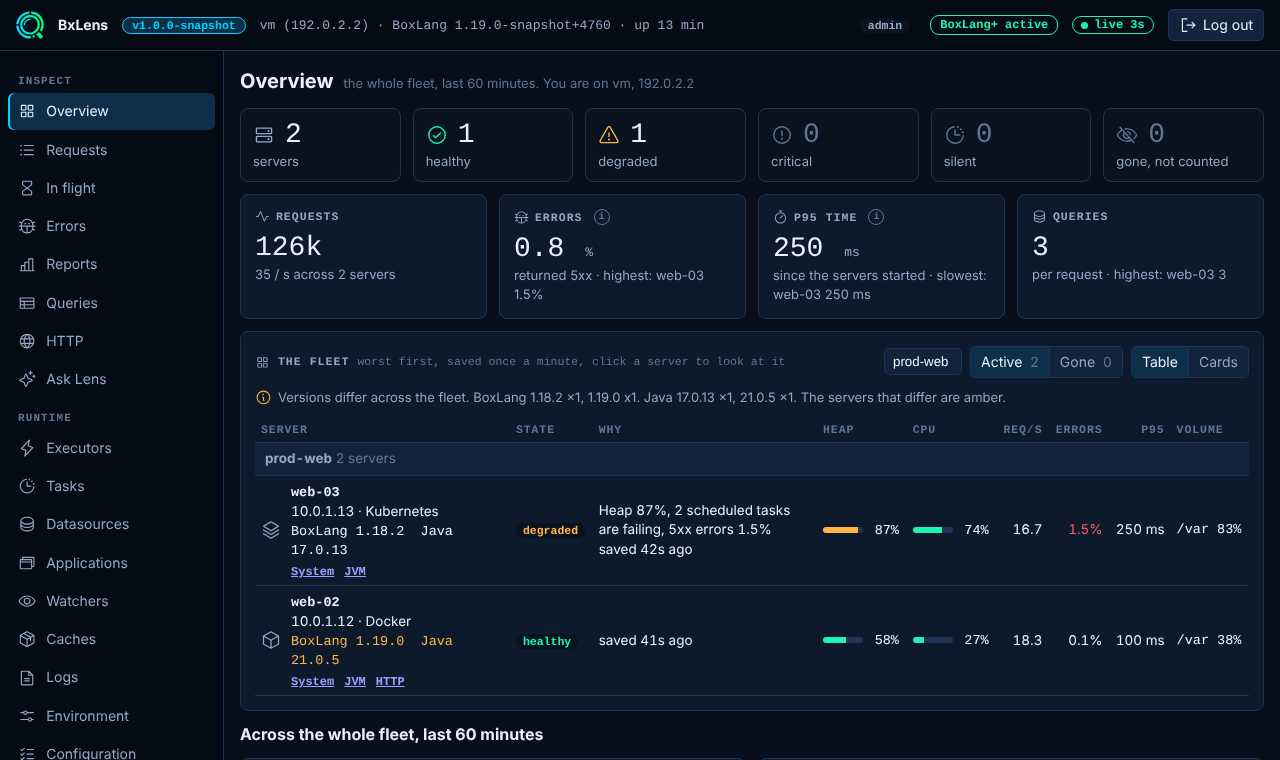Click the crossed-out eye gone icon
This screenshot has height=760, width=1280.
point(1127,135)
